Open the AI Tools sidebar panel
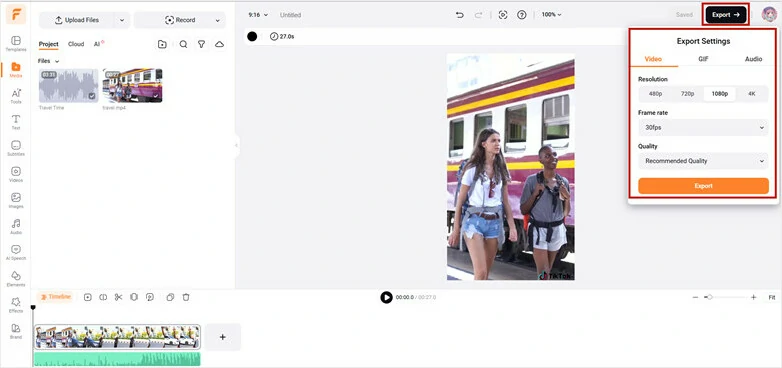 click(15, 96)
